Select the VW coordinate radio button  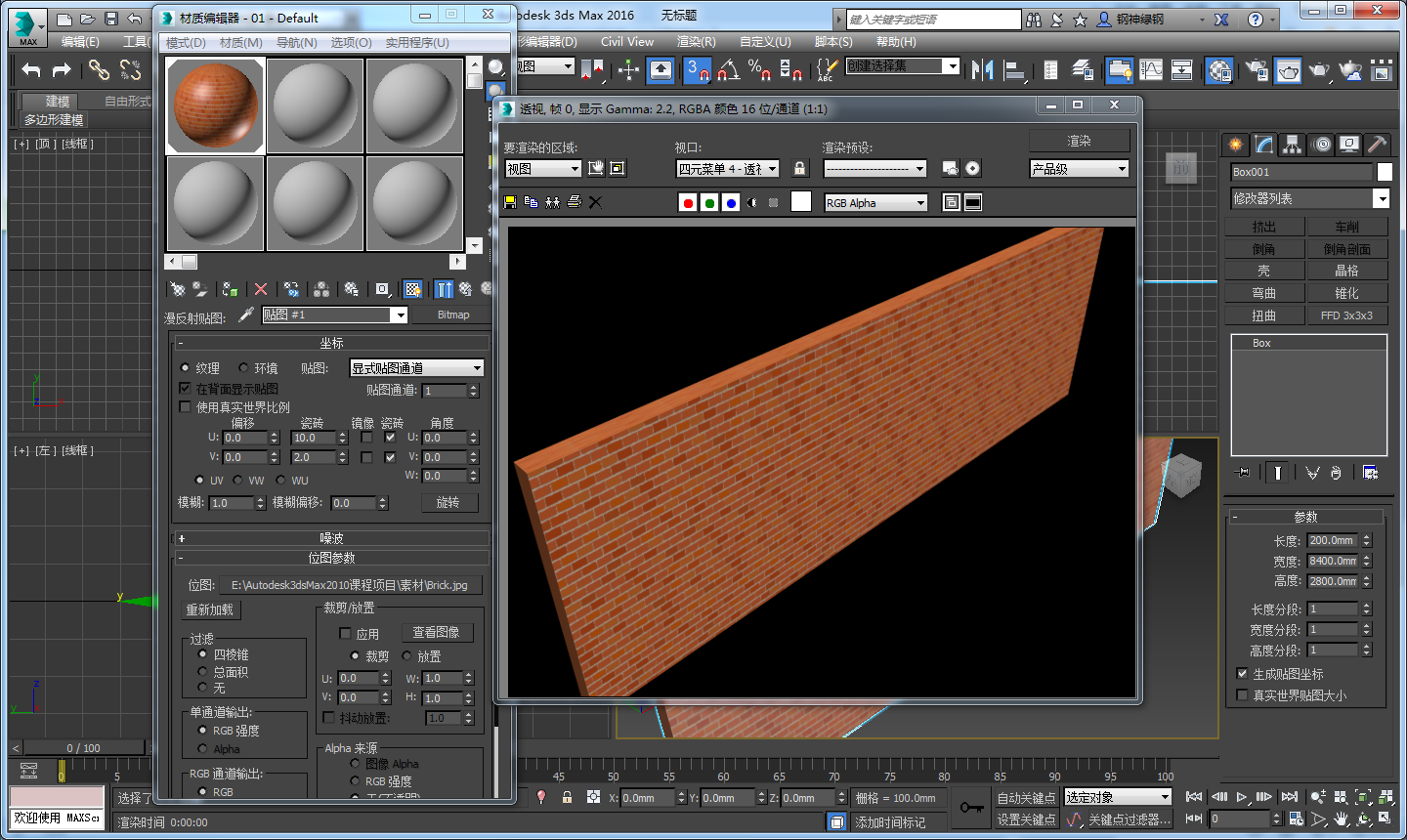(237, 480)
